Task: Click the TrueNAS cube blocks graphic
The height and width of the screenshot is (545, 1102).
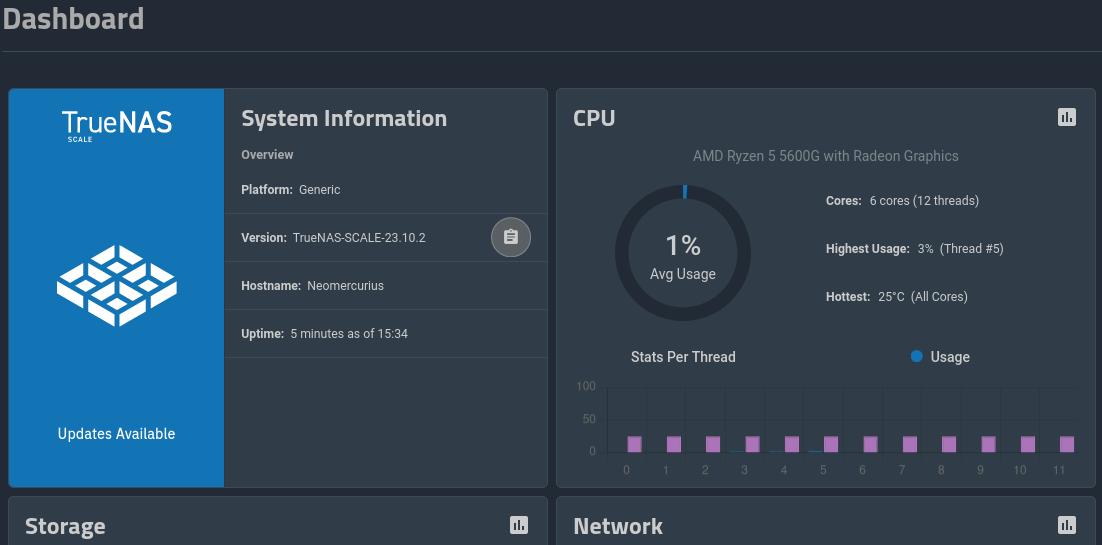Action: click(117, 285)
